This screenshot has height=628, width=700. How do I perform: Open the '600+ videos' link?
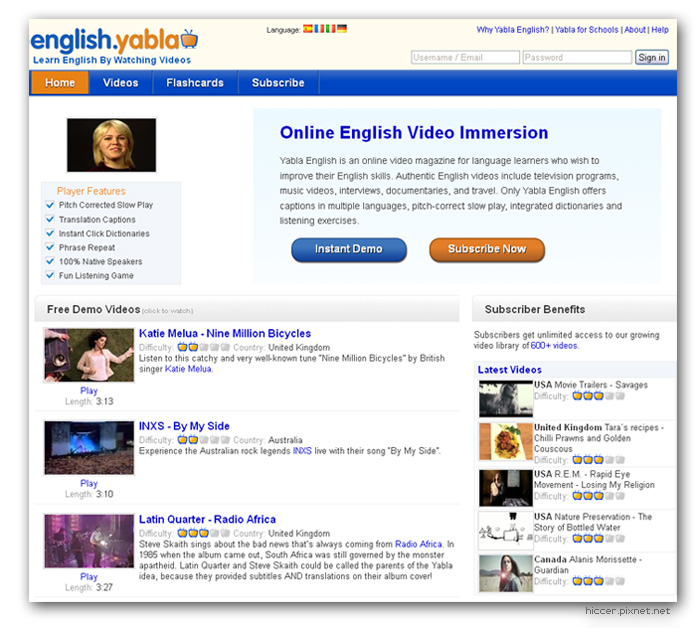[554, 345]
